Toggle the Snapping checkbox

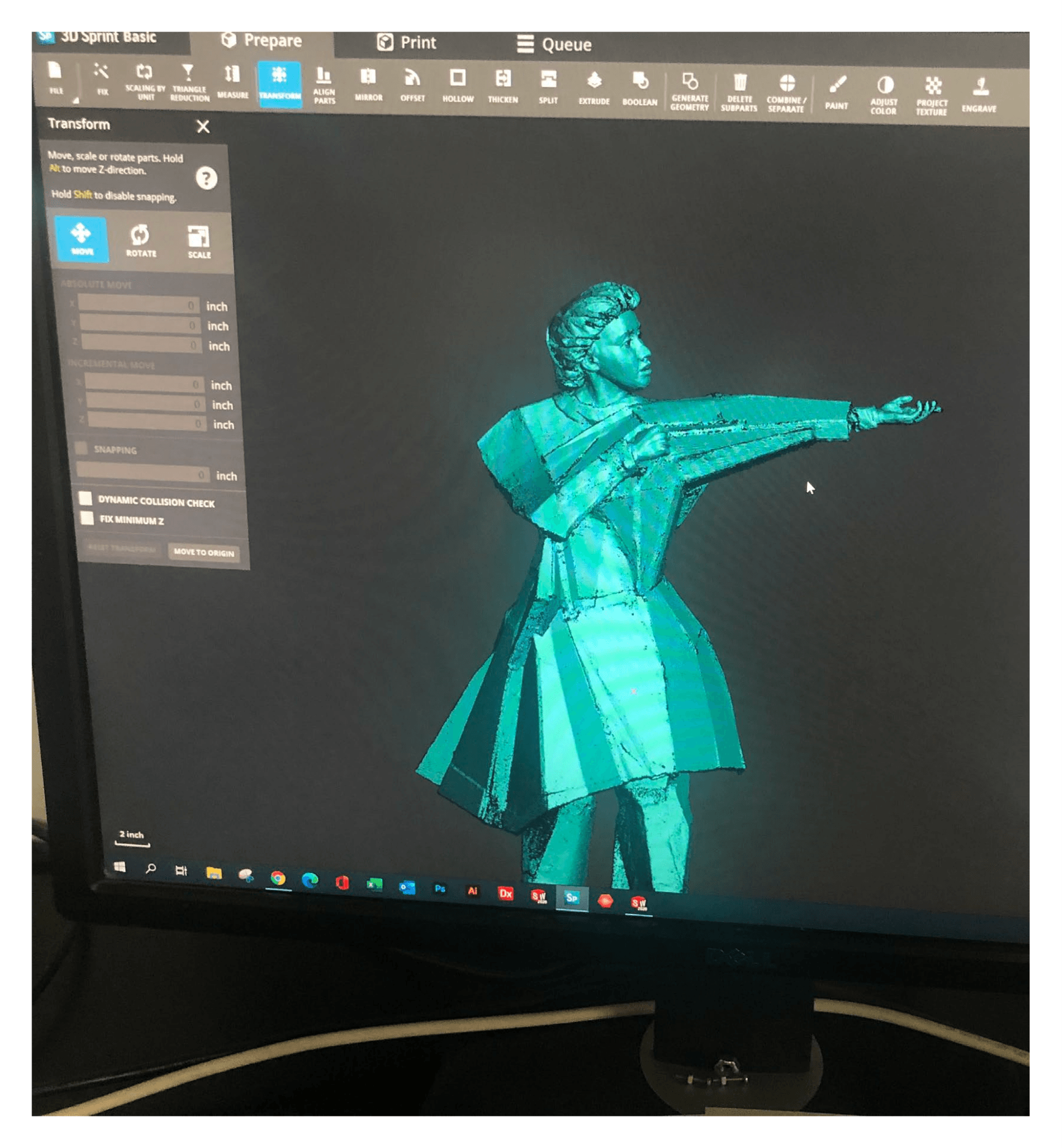82,448
